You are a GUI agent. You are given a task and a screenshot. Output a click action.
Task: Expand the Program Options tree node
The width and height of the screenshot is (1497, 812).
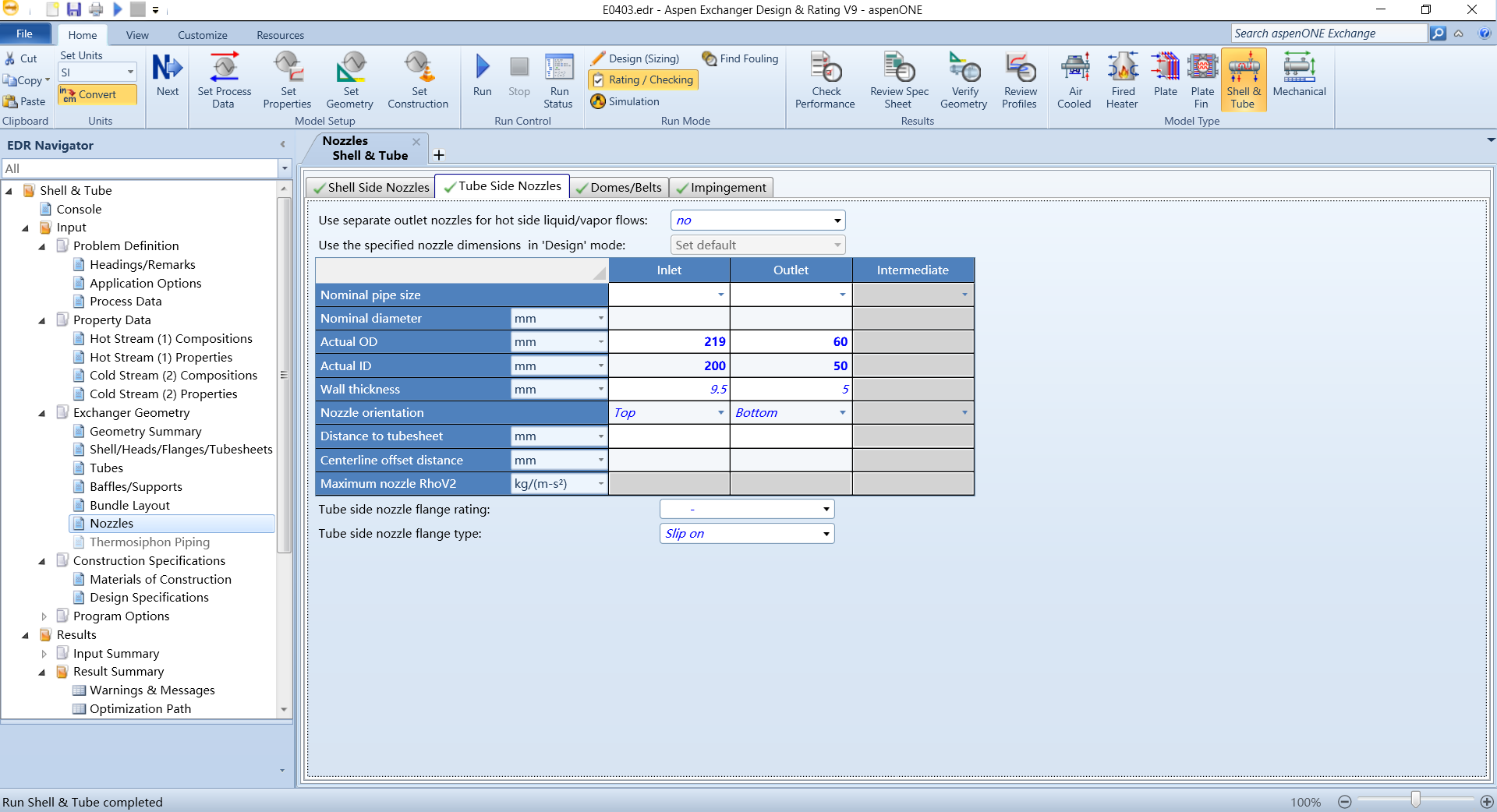(x=44, y=616)
